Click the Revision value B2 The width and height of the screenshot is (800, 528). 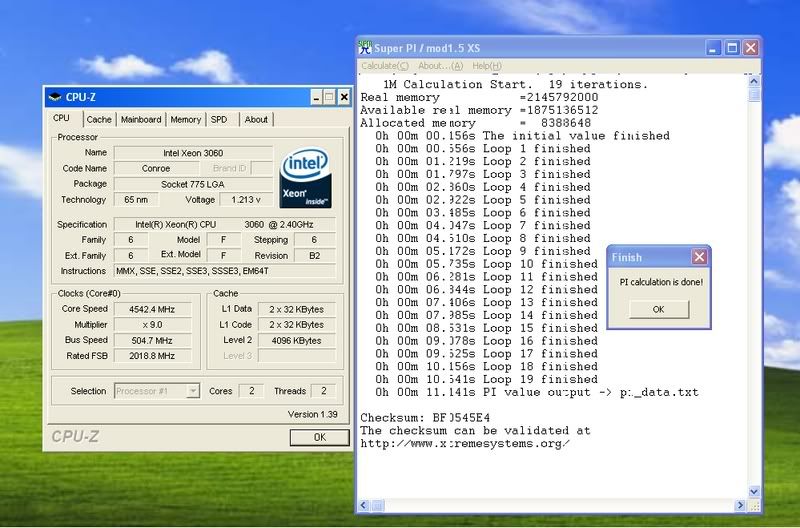[315, 256]
